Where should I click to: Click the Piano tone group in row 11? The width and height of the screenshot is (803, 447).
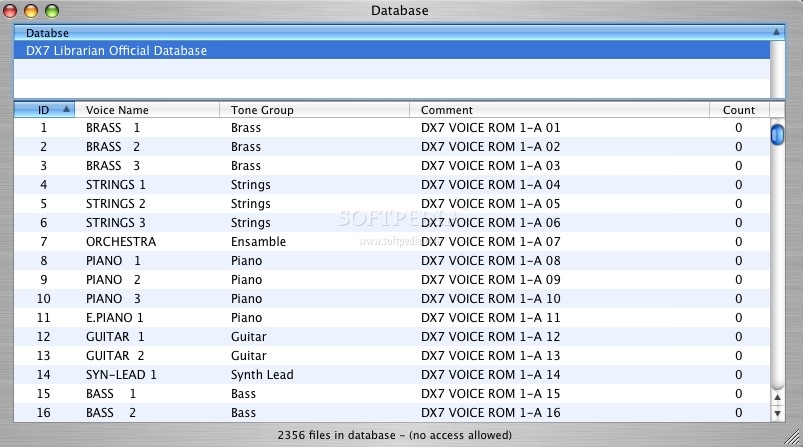pos(246,317)
